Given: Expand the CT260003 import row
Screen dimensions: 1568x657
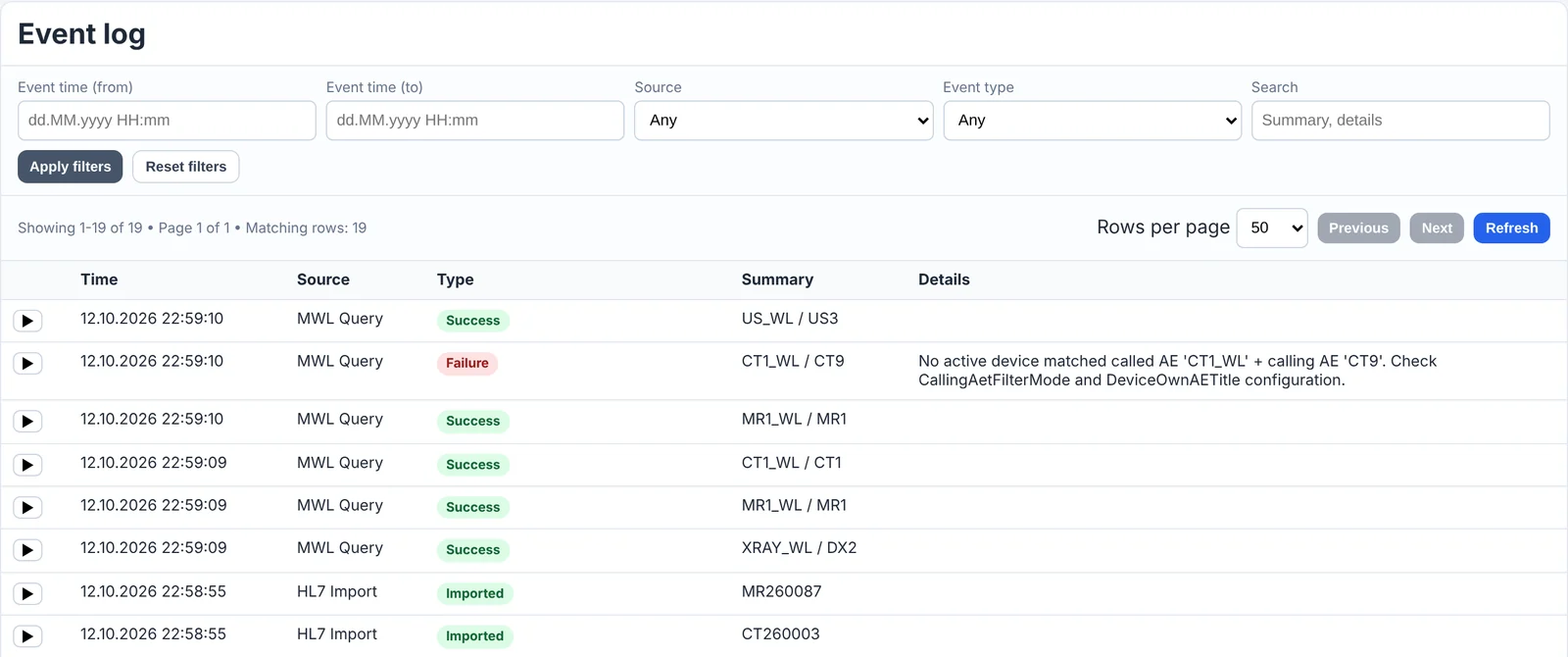Looking at the screenshot, I should click(x=27, y=636).
